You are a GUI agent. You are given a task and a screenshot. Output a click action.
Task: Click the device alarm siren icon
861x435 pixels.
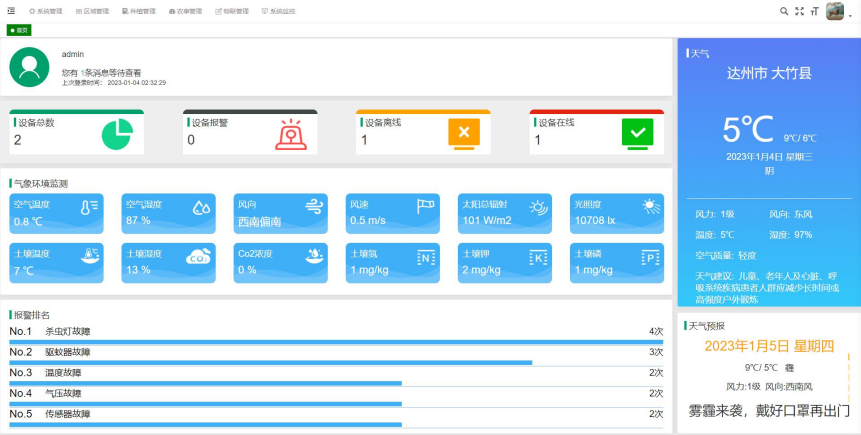point(290,134)
